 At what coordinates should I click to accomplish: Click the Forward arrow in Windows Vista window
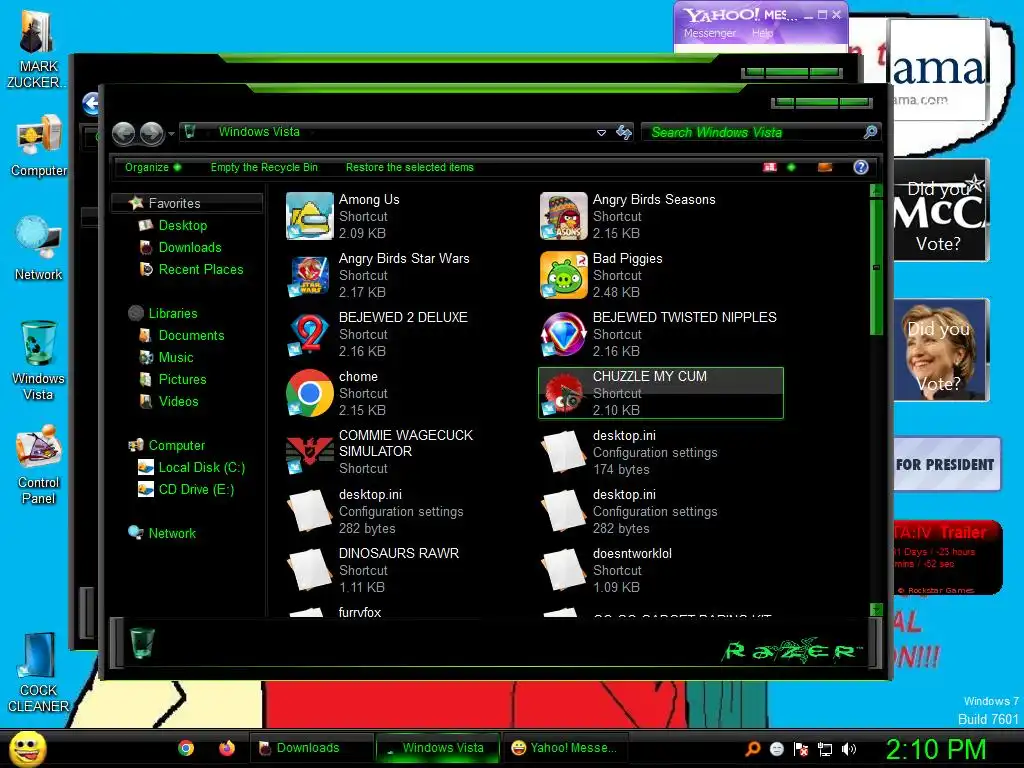click(x=152, y=133)
